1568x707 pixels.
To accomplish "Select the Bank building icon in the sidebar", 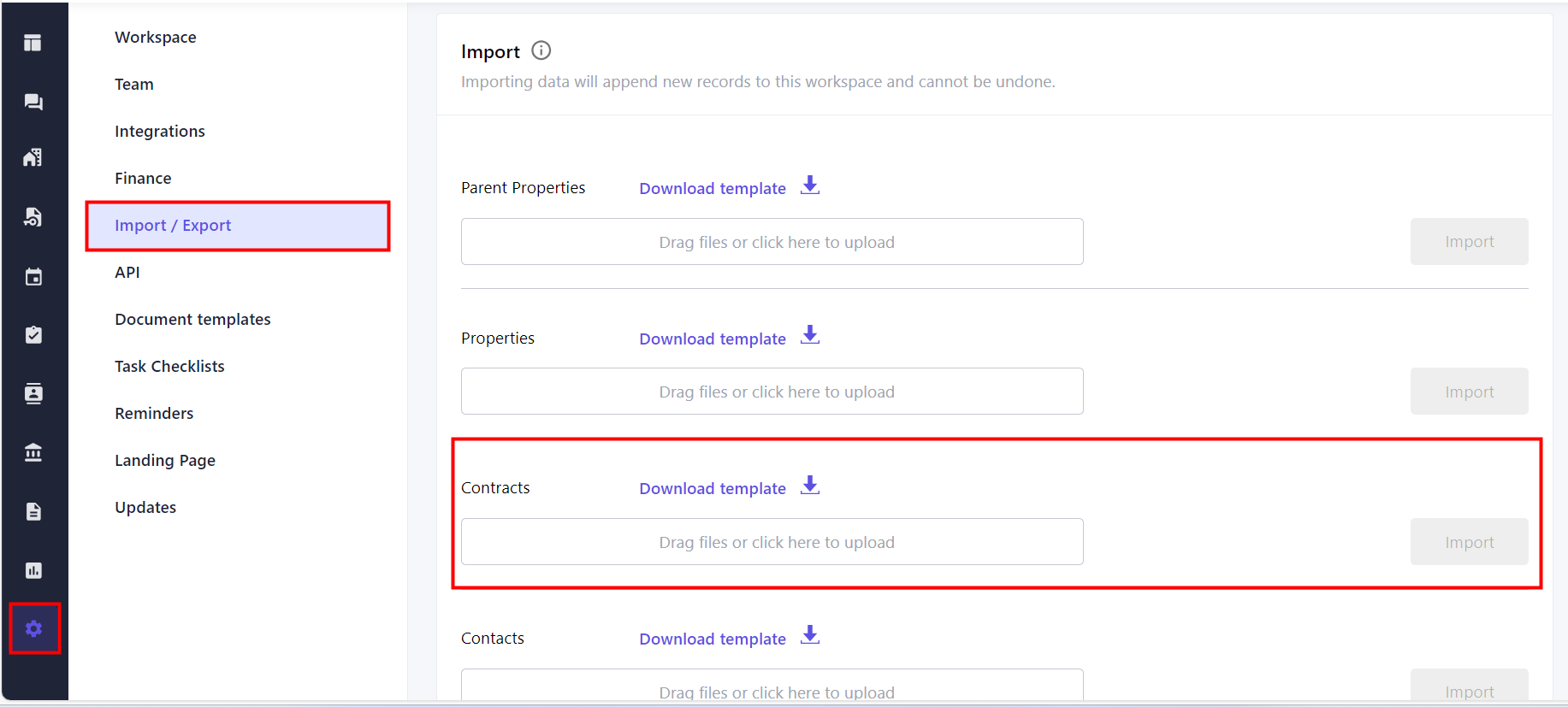I will (x=33, y=452).
